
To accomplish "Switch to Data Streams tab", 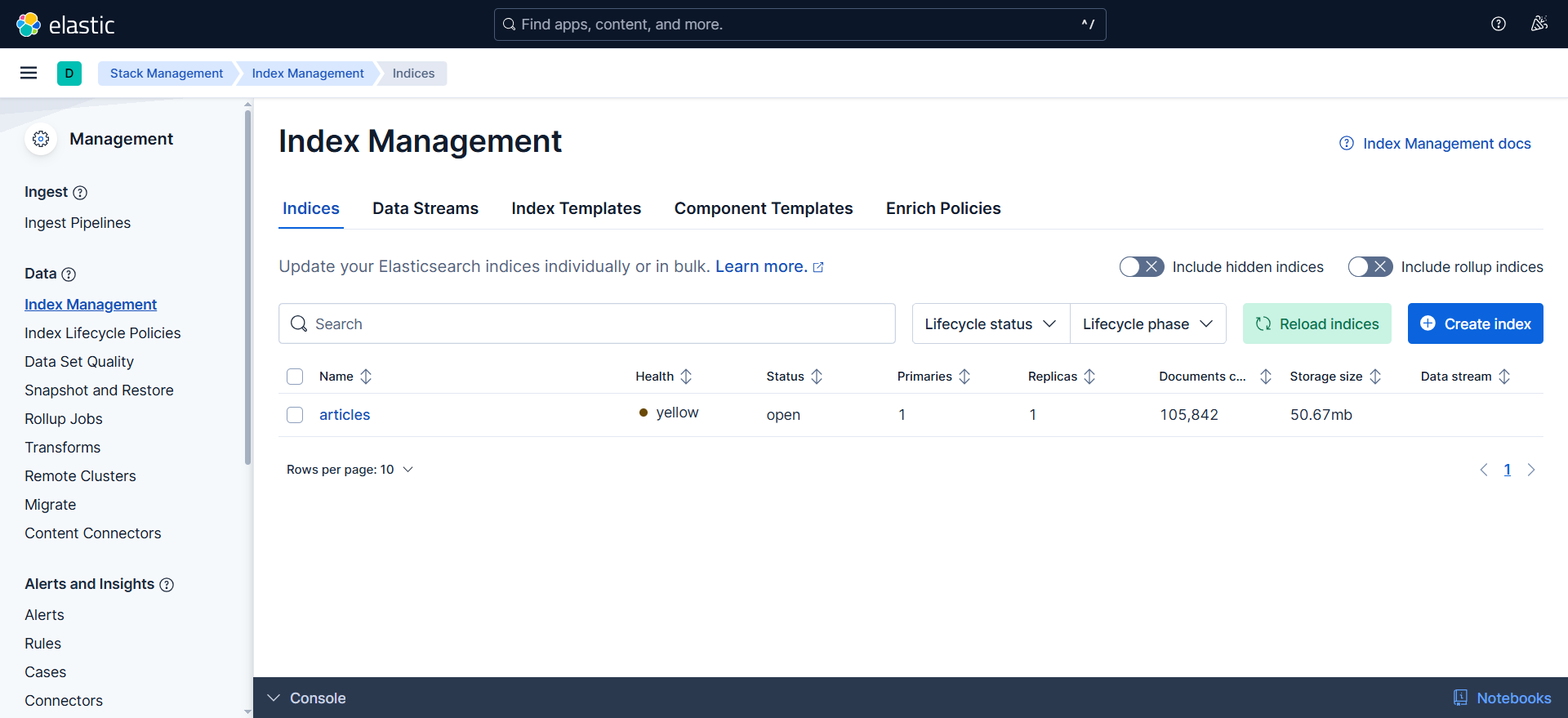I will click(425, 208).
